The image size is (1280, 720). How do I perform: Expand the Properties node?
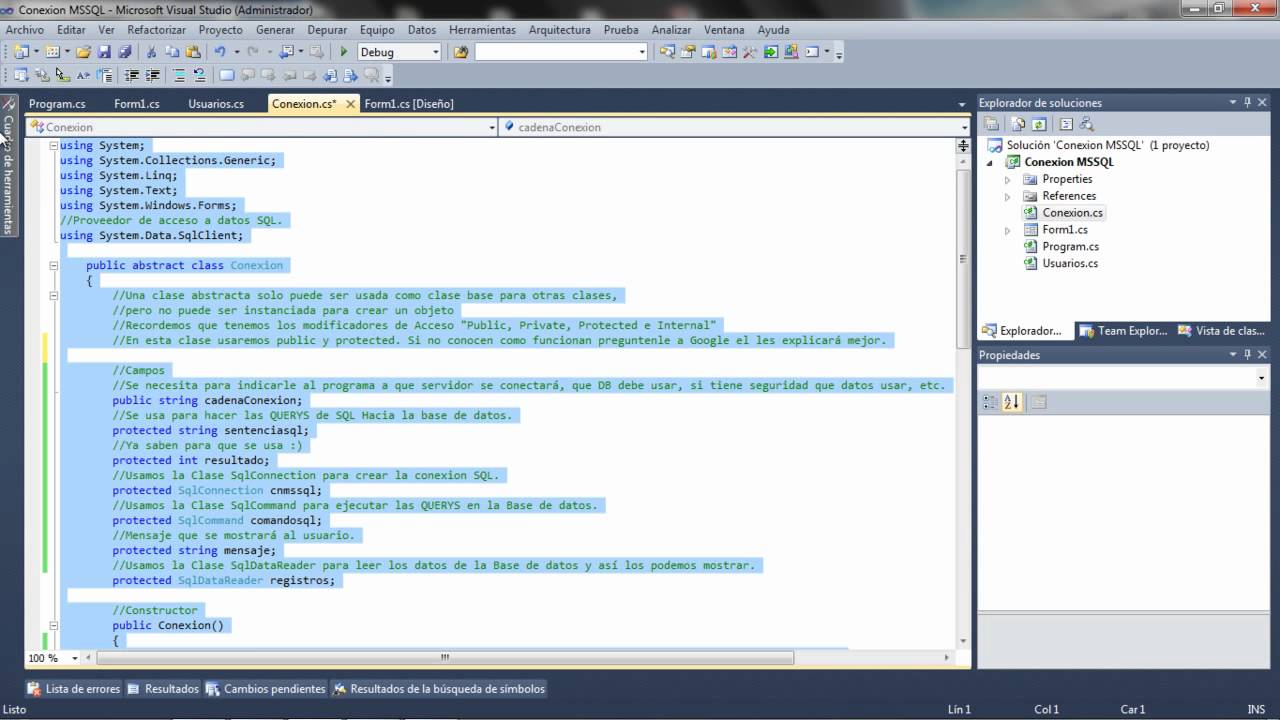[x=1007, y=179]
